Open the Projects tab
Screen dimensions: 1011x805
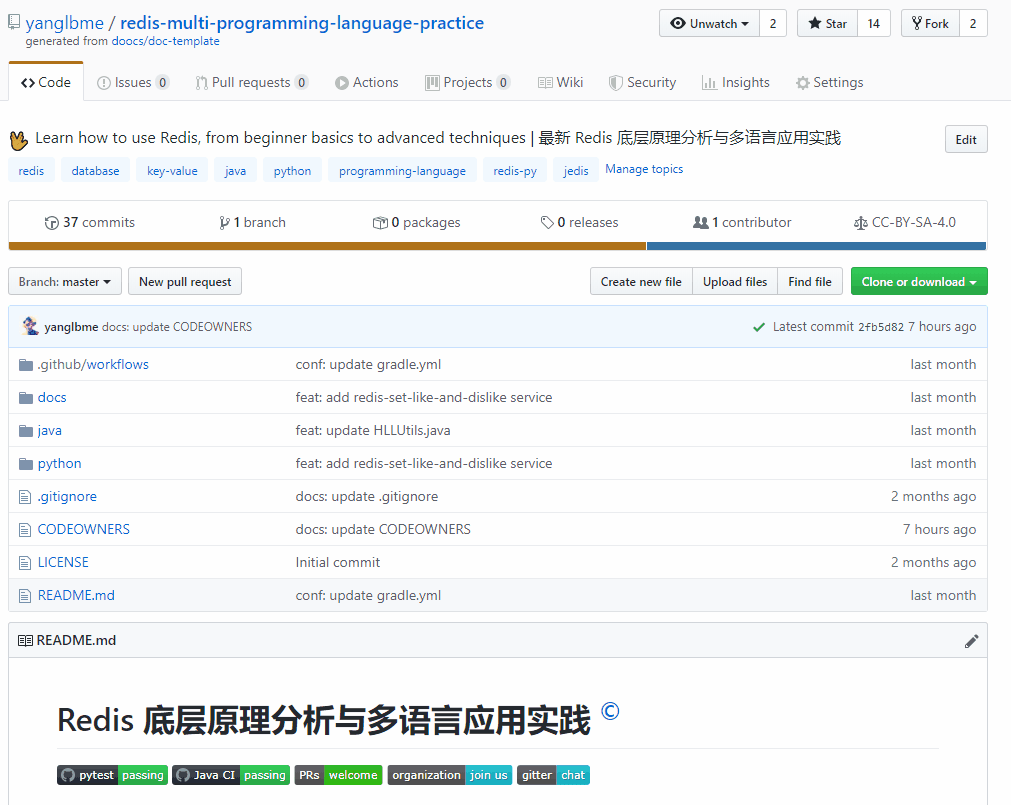pos(467,82)
